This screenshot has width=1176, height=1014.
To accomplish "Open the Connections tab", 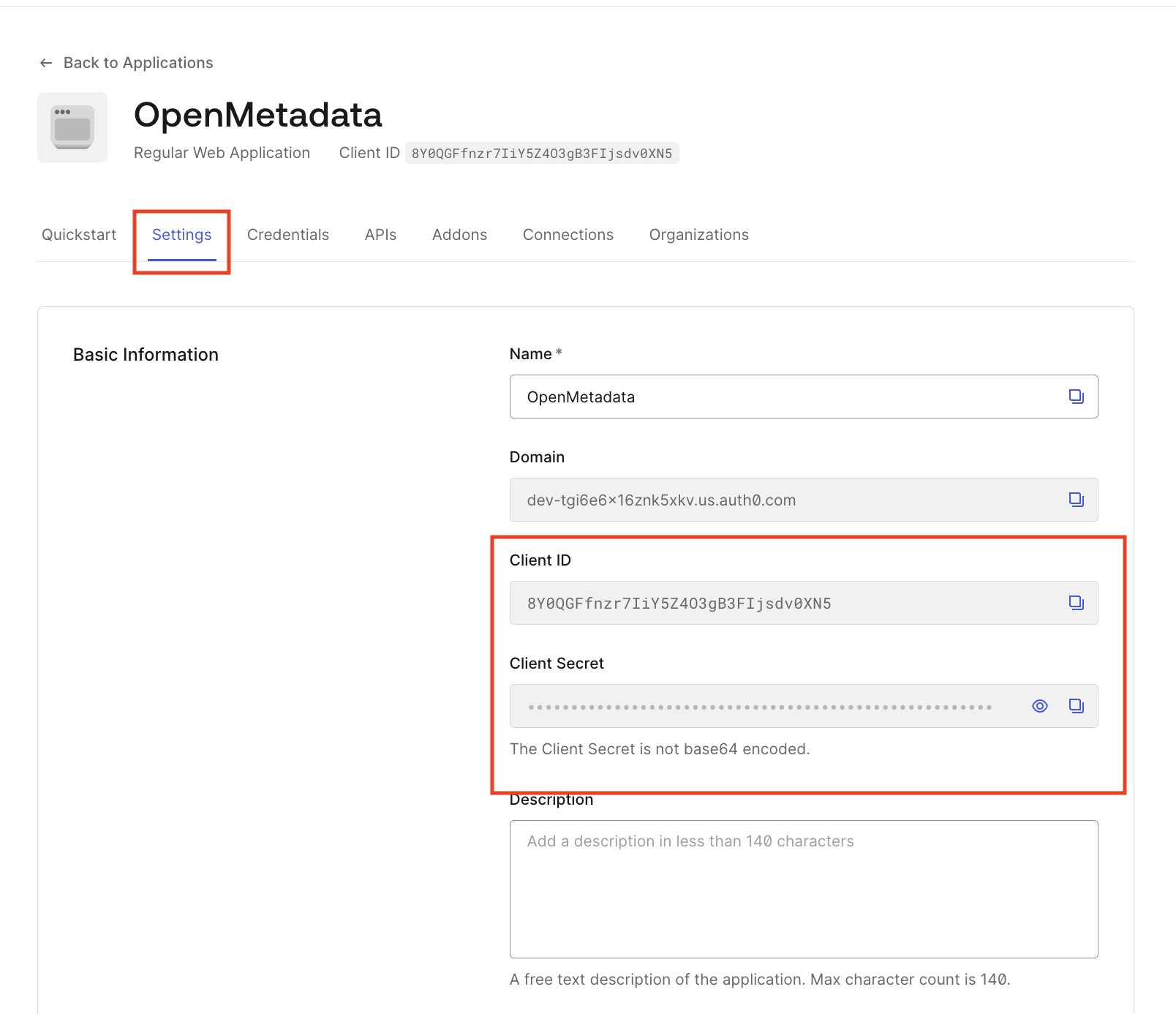I will click(x=568, y=235).
